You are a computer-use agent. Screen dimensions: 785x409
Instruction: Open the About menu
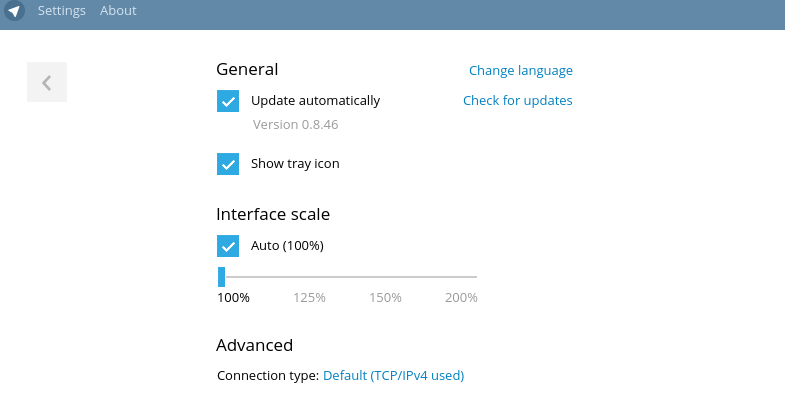tap(118, 11)
